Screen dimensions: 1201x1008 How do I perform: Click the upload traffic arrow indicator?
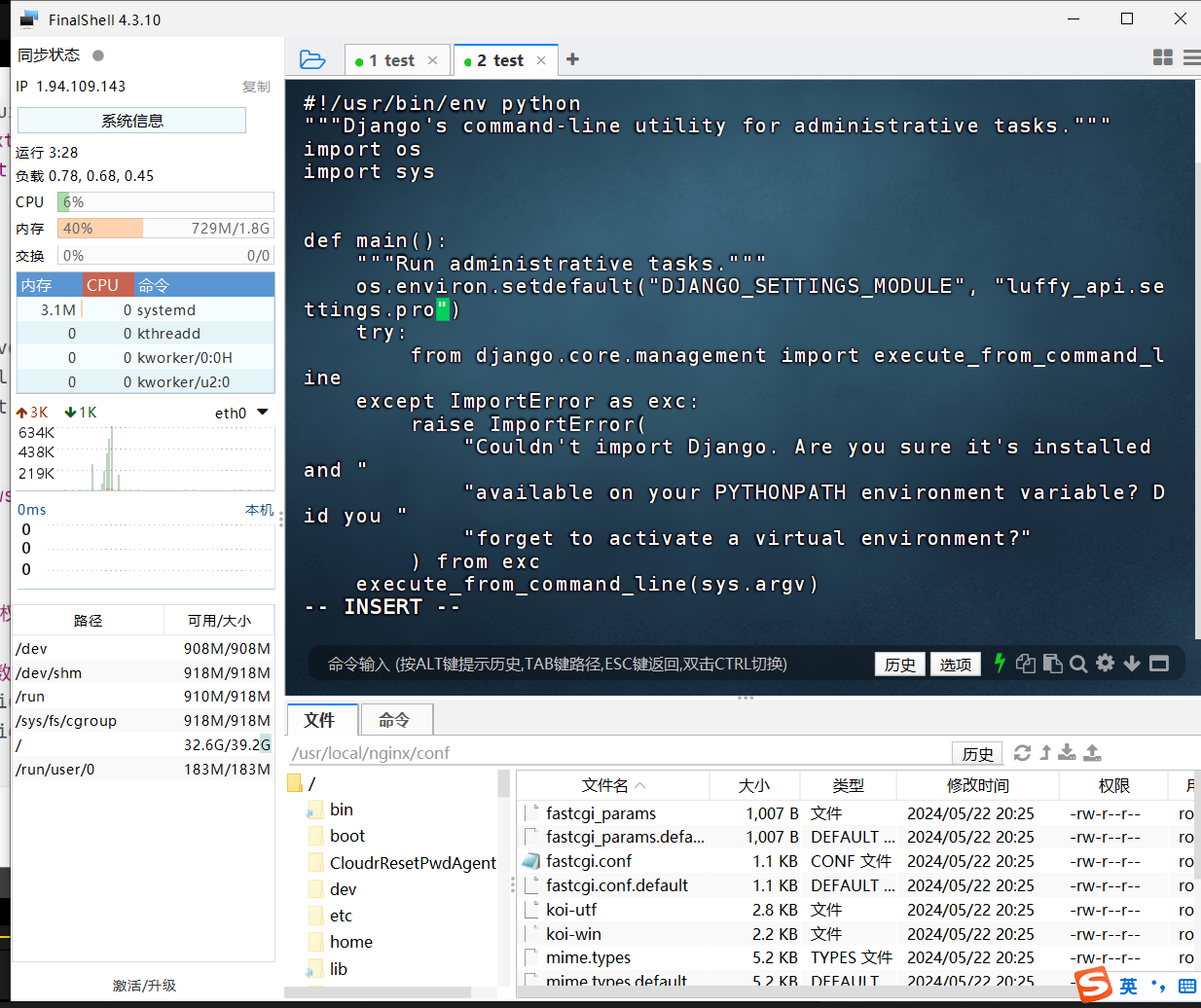click(21, 413)
